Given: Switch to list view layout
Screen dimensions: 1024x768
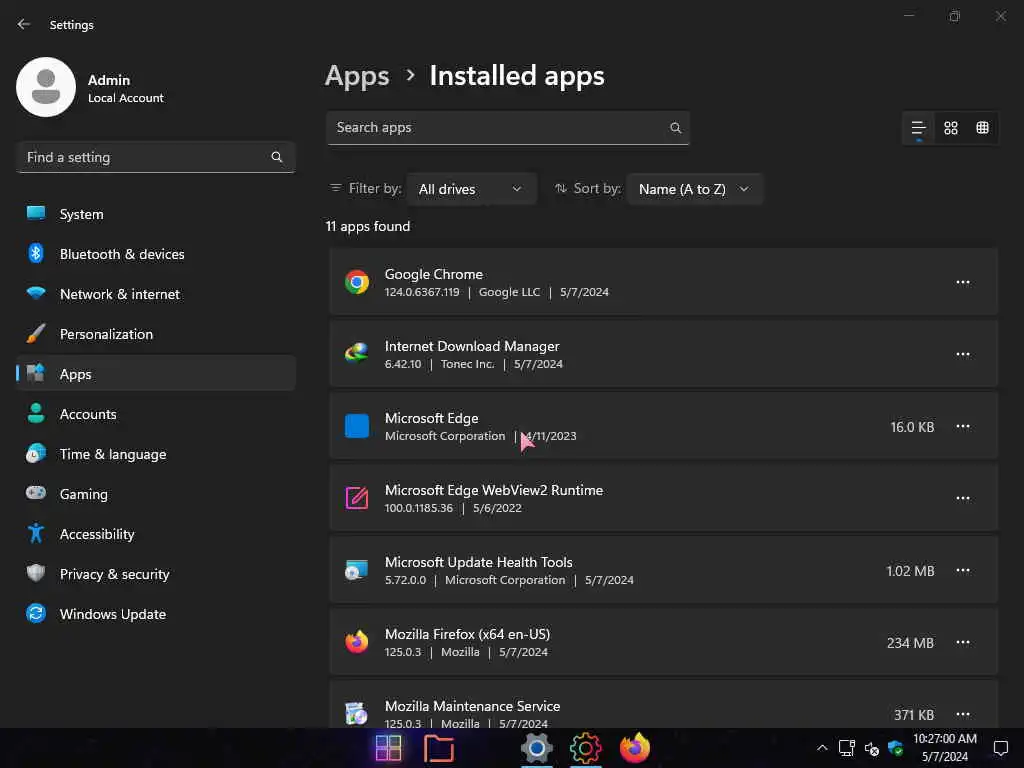Looking at the screenshot, I should [918, 128].
